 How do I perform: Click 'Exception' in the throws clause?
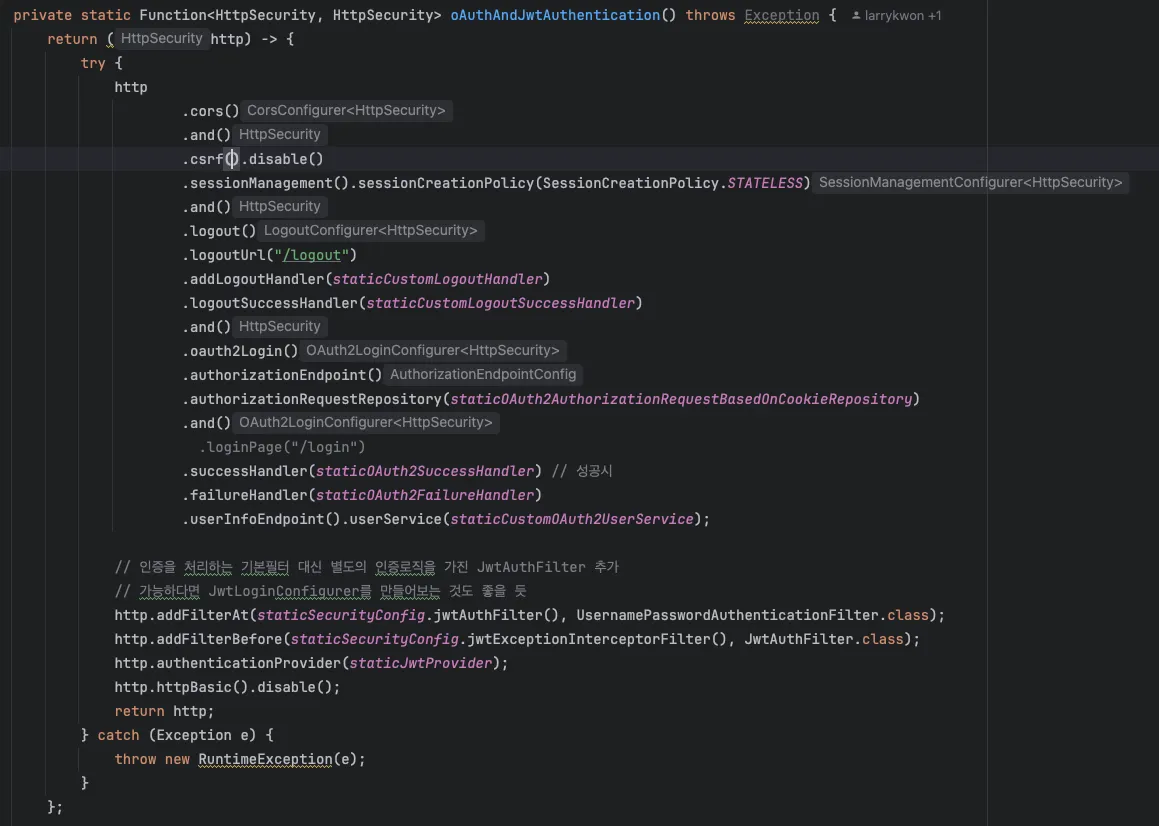coord(781,16)
